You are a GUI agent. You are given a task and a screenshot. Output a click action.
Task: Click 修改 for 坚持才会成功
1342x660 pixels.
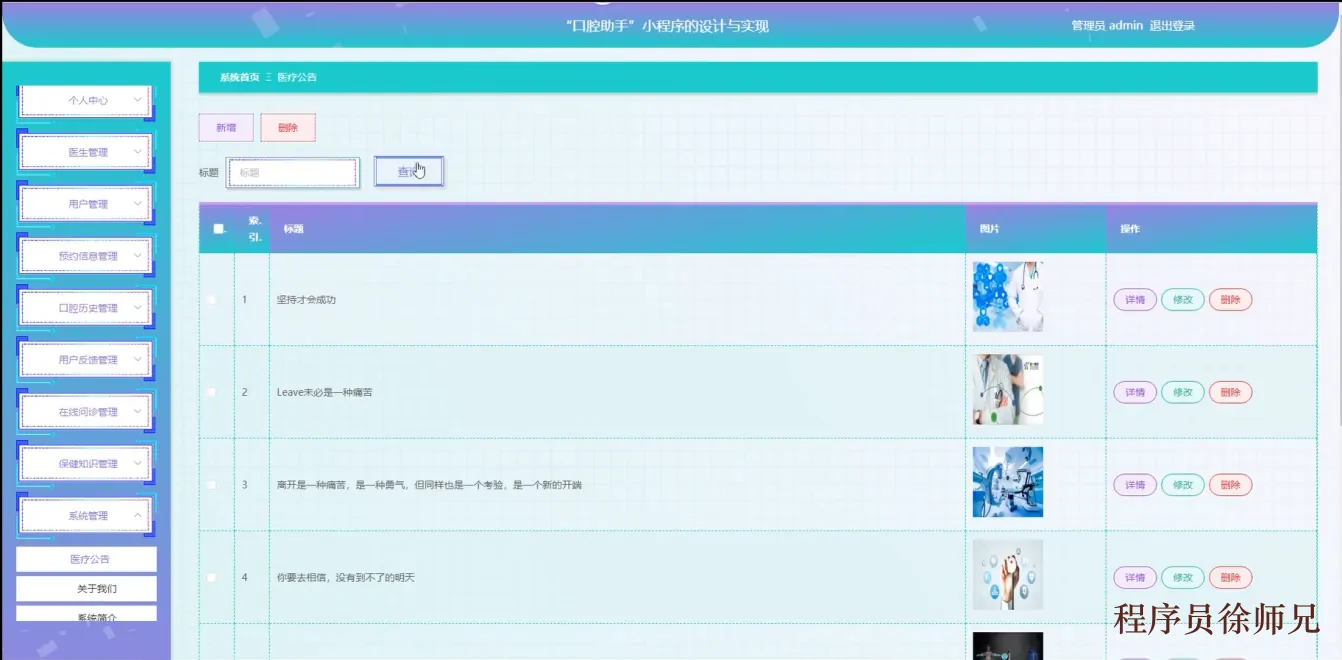pos(1183,300)
